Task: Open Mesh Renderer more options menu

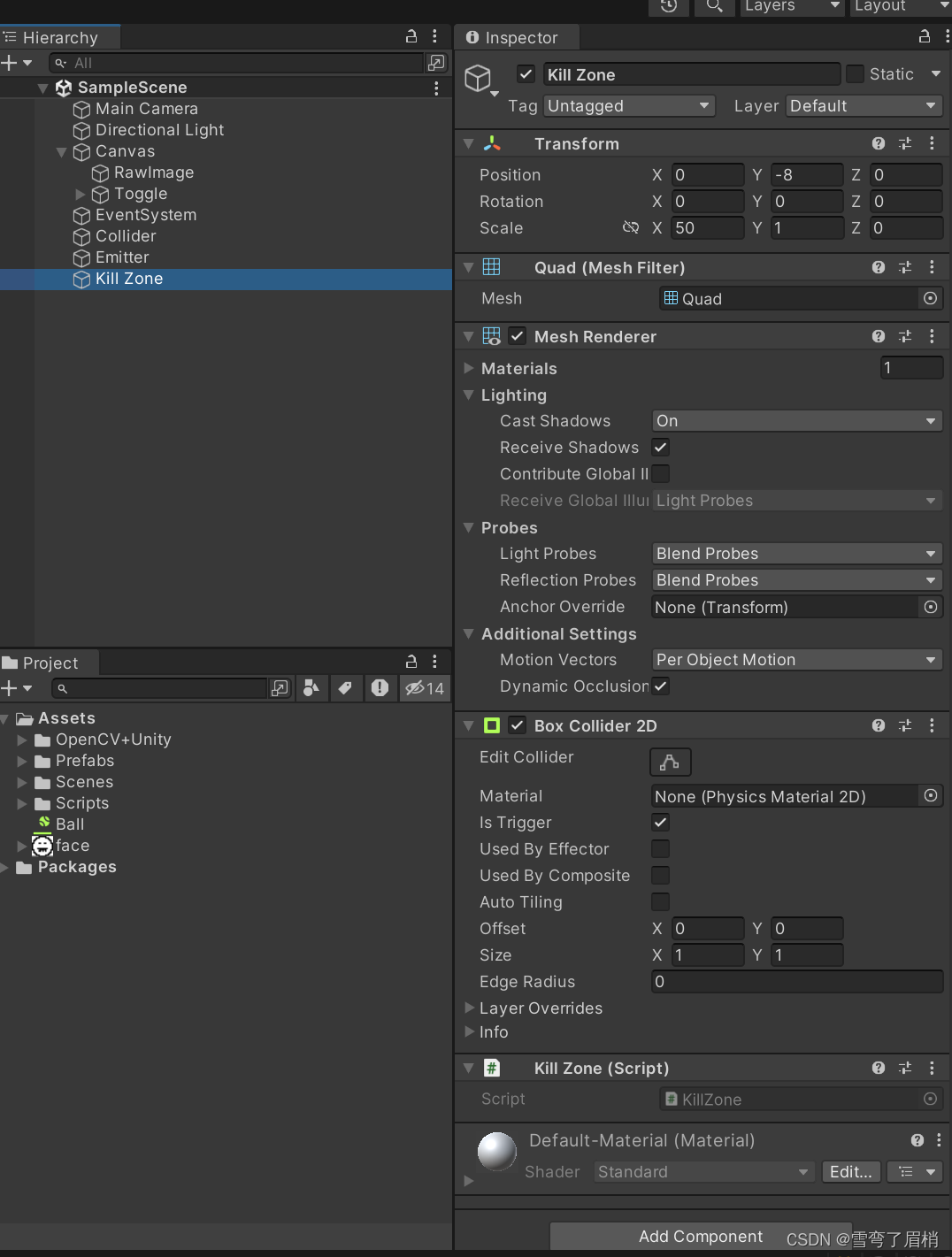Action: tap(932, 336)
